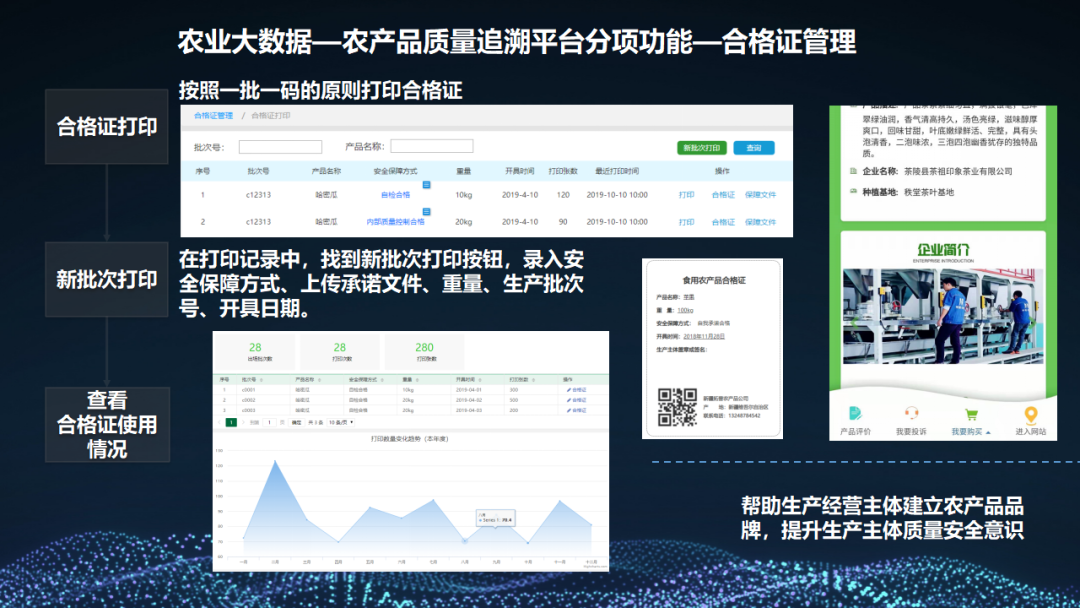Screen dimensions: 1080x608
Task: Click inside the 批次号 input field
Action: [x=279, y=145]
